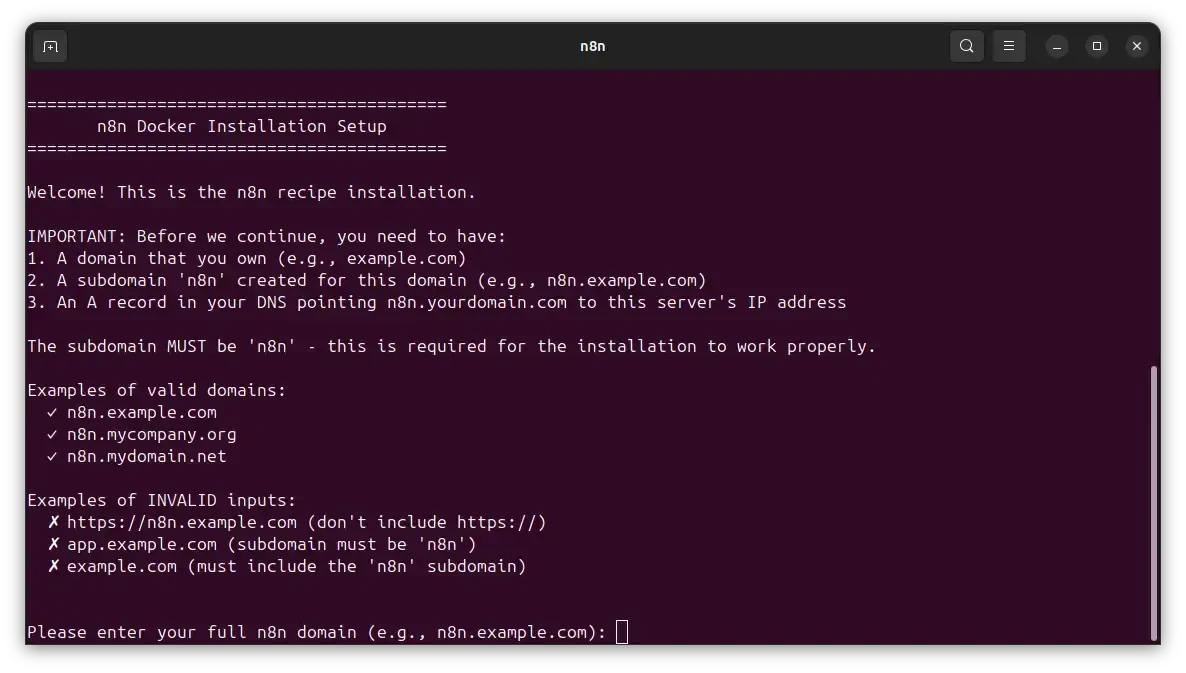Screen dimensions: 1186x673
Task: Click X mark beside https://n8n.example.com
Action: coord(53,522)
